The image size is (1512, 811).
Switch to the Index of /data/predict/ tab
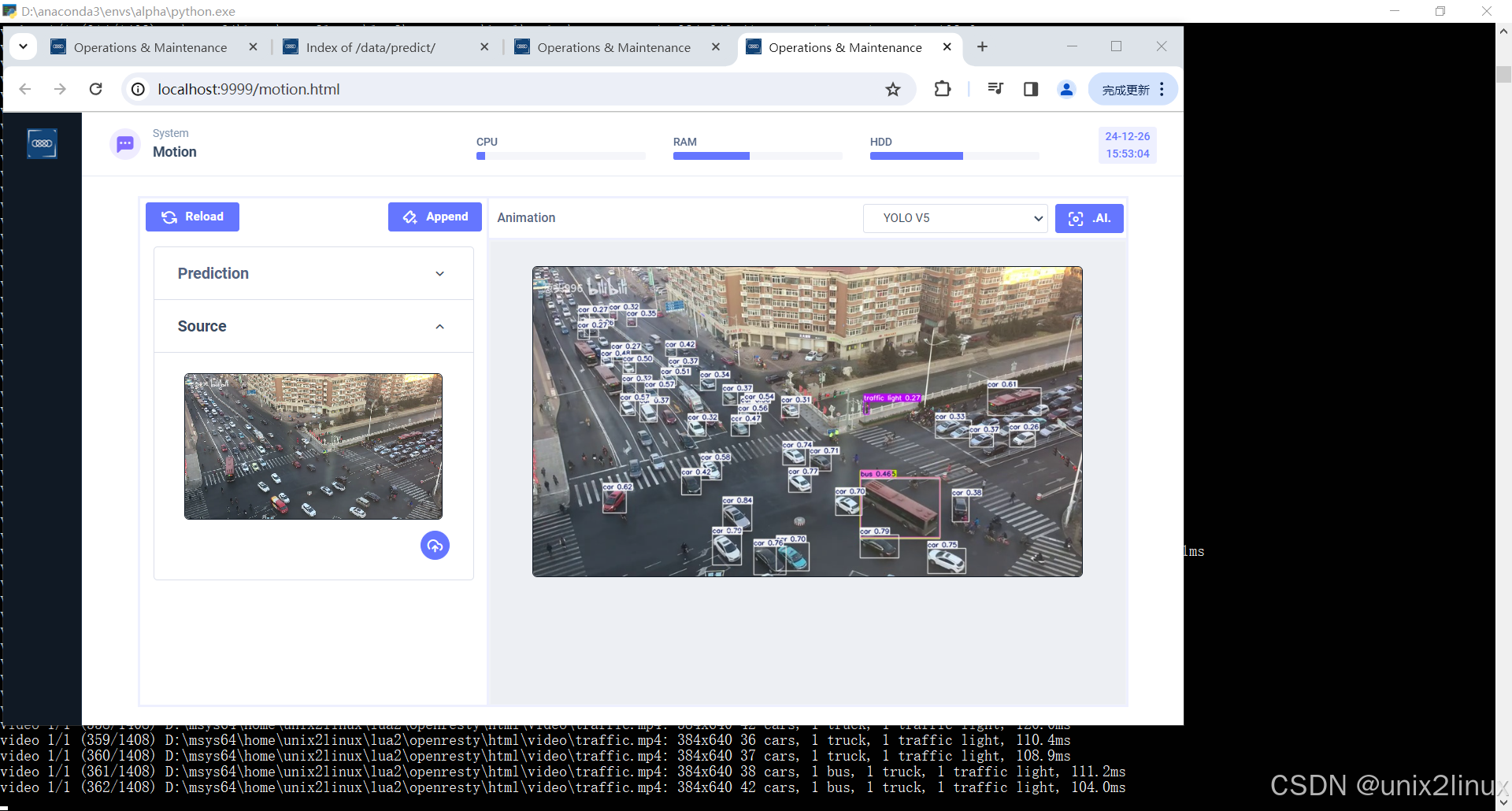(370, 47)
